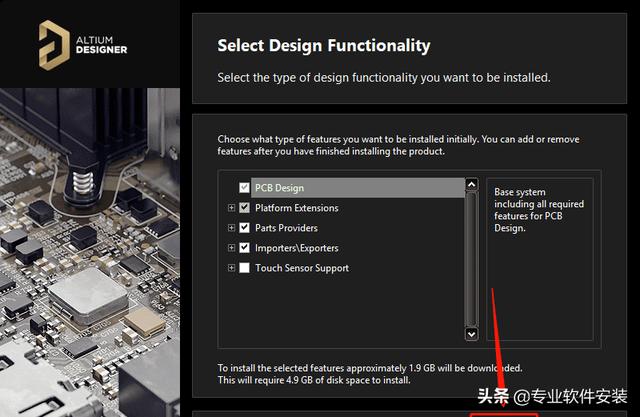Screen dimensions: 640x417
Task: Click the 'Select Design Functionality' heading
Action: (324, 45)
